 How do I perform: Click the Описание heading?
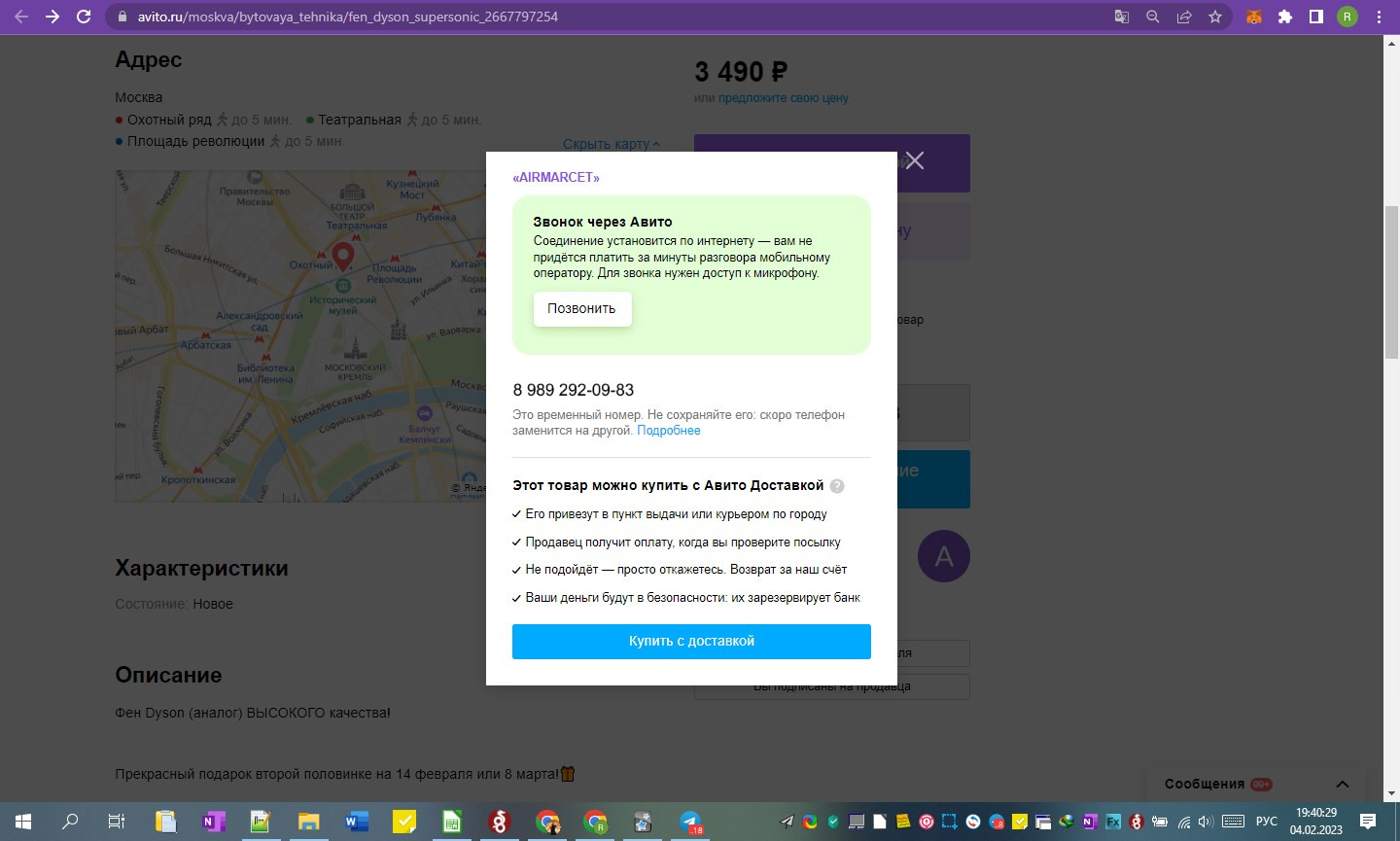(168, 675)
